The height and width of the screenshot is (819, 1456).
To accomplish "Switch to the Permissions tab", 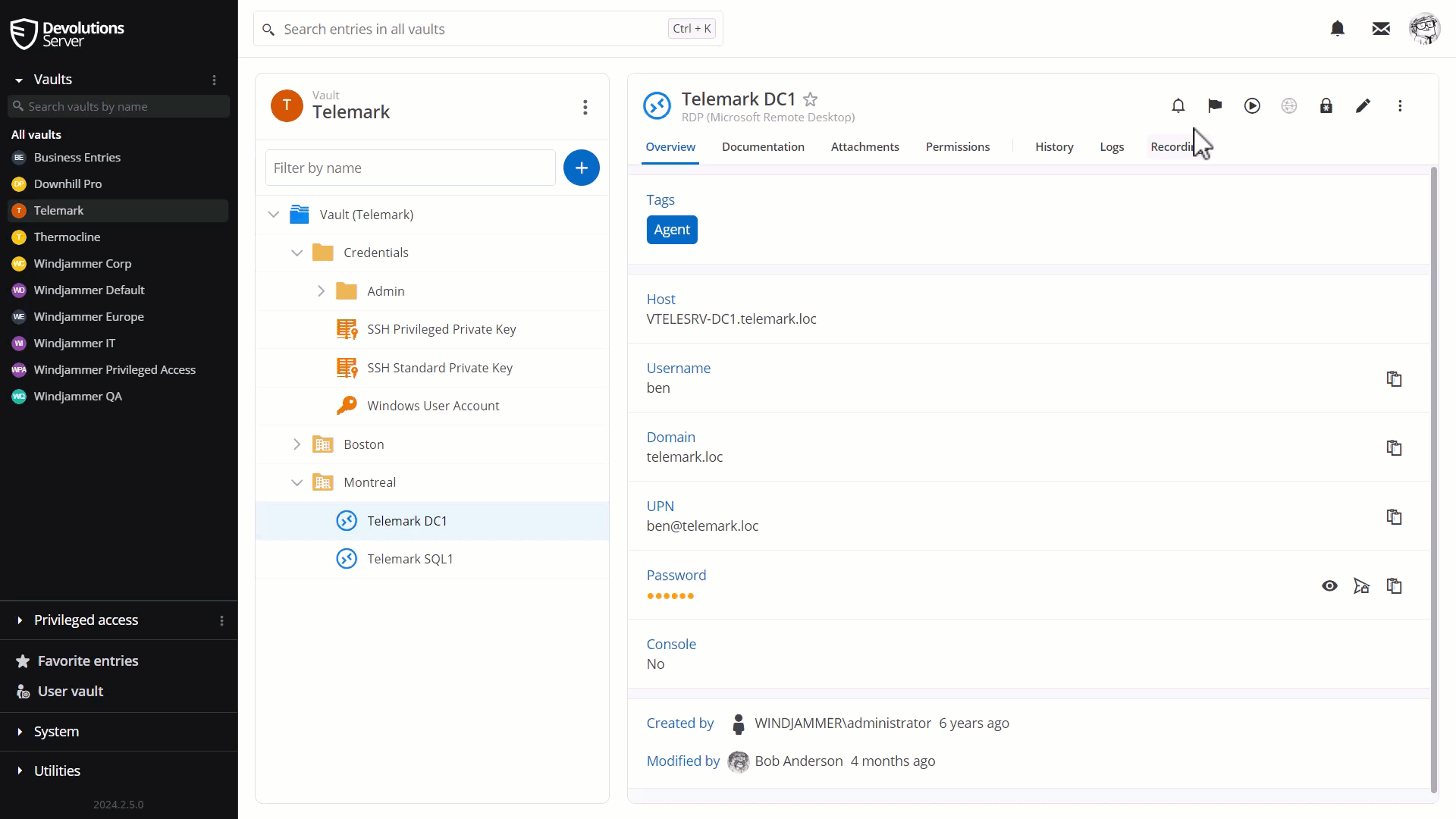I will tap(957, 146).
